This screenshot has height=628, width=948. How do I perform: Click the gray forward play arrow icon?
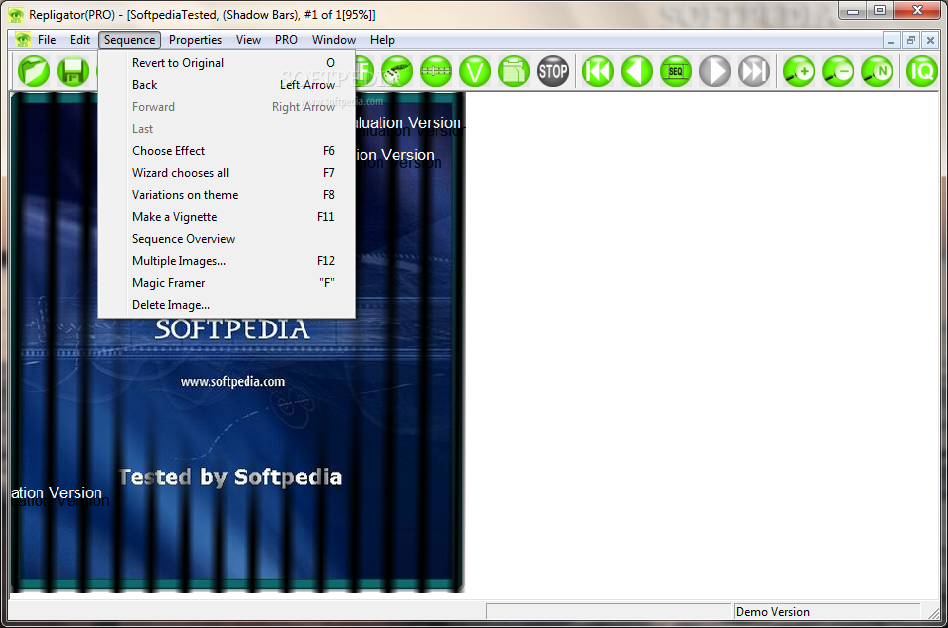pyautogui.click(x=715, y=71)
